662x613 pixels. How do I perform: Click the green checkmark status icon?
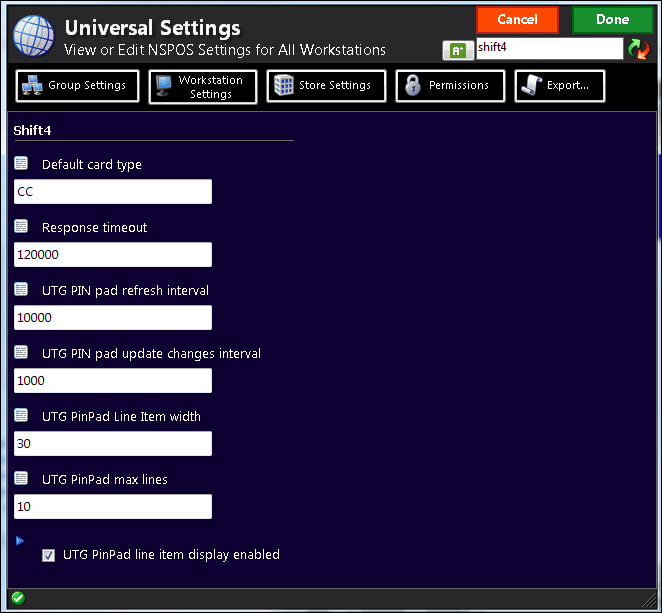18,598
